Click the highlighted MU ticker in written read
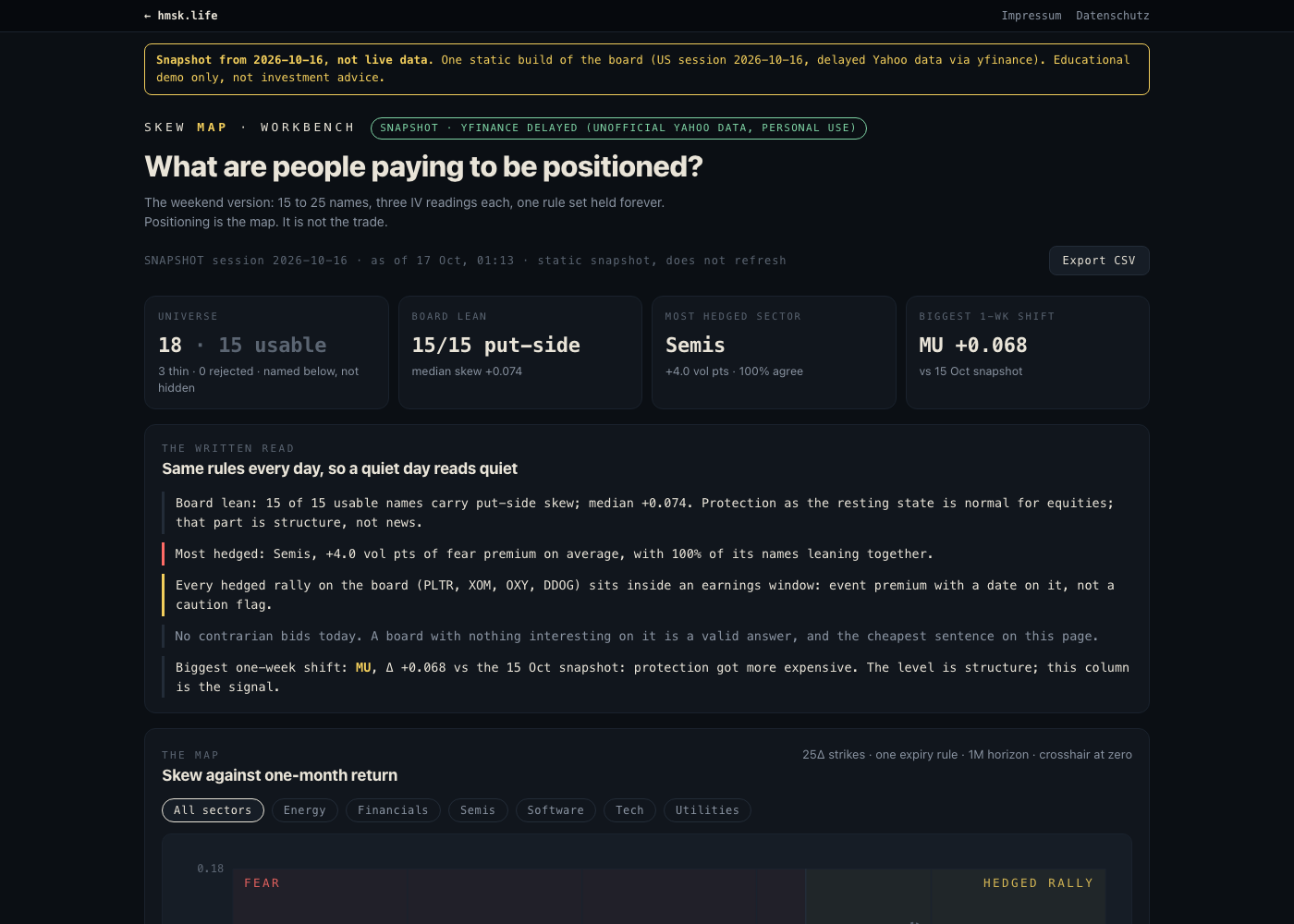Image resolution: width=1294 pixels, height=924 pixels. (x=363, y=667)
